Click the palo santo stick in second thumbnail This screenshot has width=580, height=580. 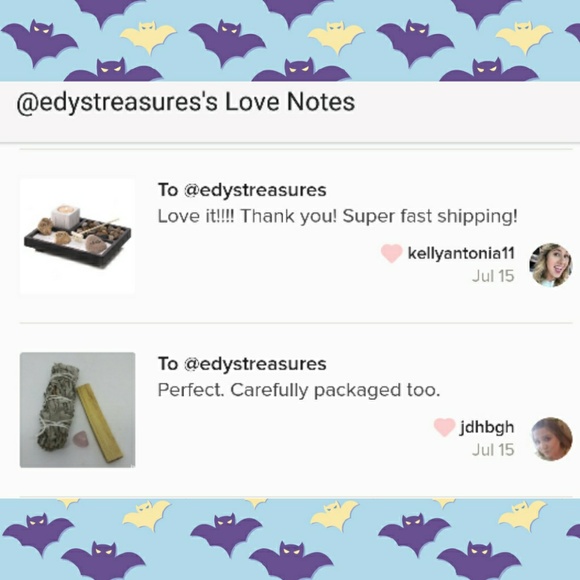[100, 423]
